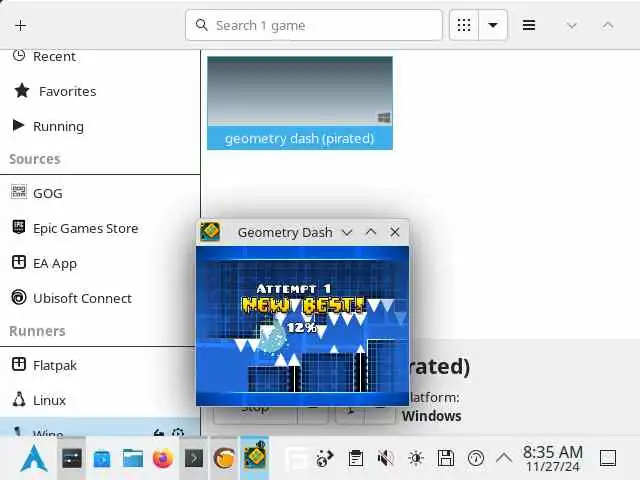Open the gauge tray icon
The width and height of the screenshot is (640, 480).
pyautogui.click(x=476, y=458)
